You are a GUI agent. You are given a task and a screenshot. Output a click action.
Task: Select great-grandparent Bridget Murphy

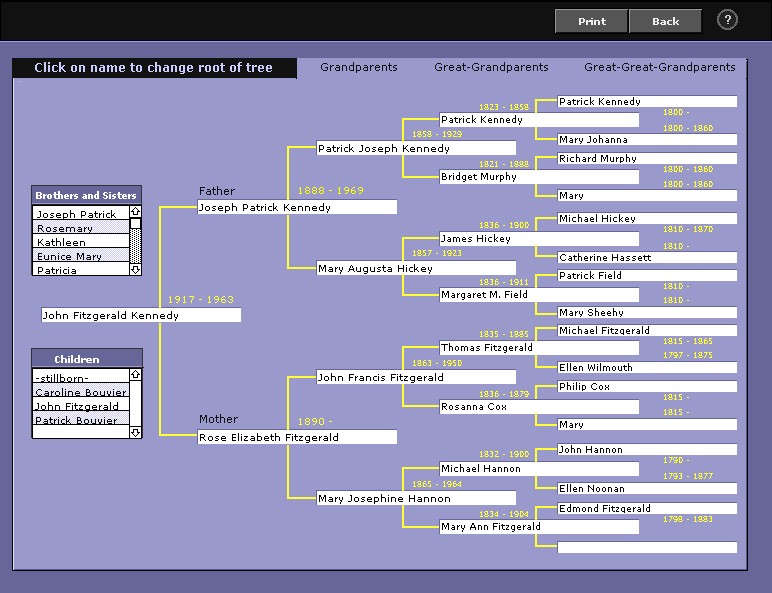[x=539, y=177]
